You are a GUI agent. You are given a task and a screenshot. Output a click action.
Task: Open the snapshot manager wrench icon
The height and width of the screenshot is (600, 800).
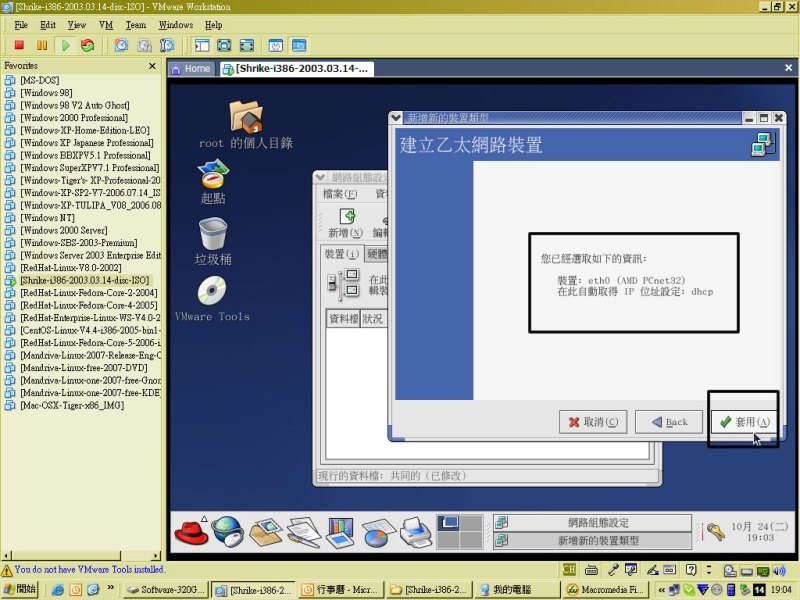coord(167,45)
